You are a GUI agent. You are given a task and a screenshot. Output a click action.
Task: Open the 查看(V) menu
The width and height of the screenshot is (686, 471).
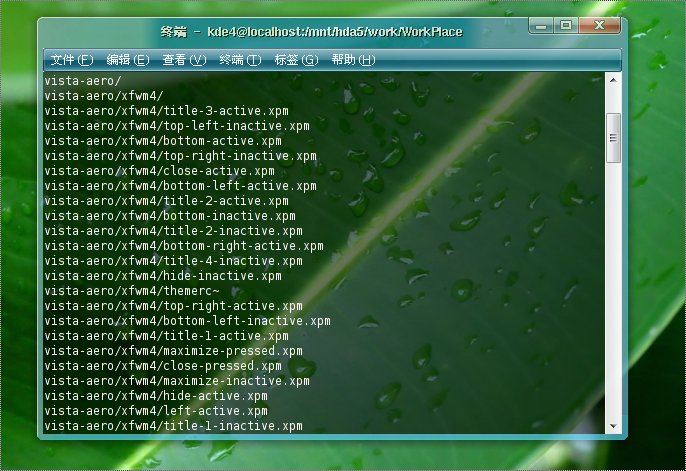[184, 60]
